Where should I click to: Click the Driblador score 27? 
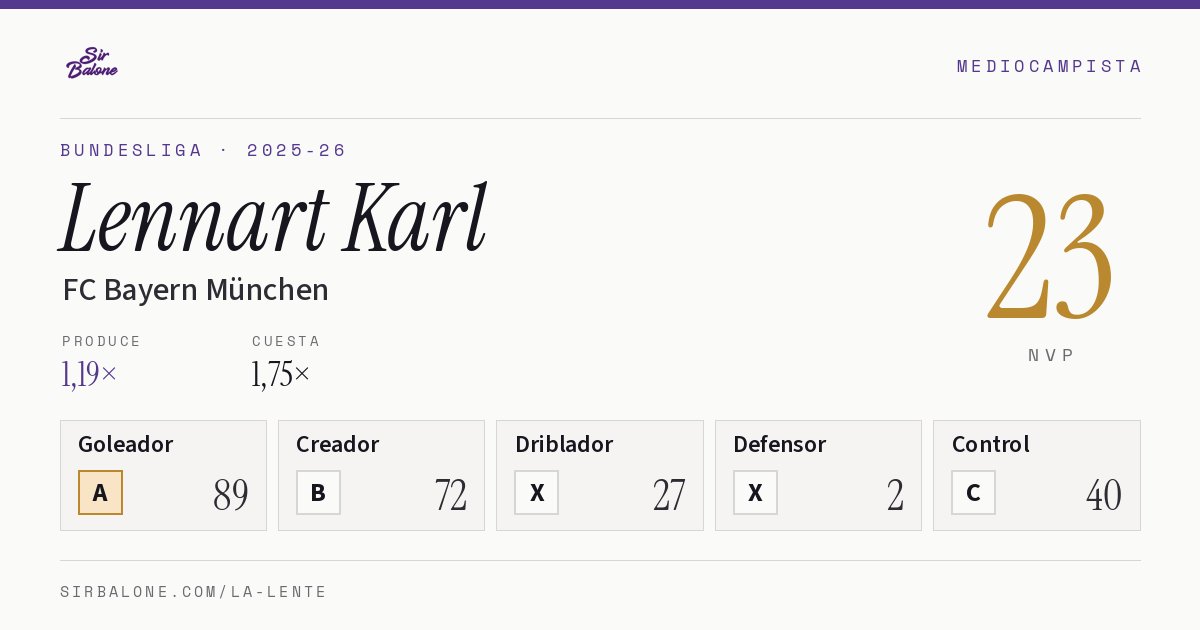669,495
